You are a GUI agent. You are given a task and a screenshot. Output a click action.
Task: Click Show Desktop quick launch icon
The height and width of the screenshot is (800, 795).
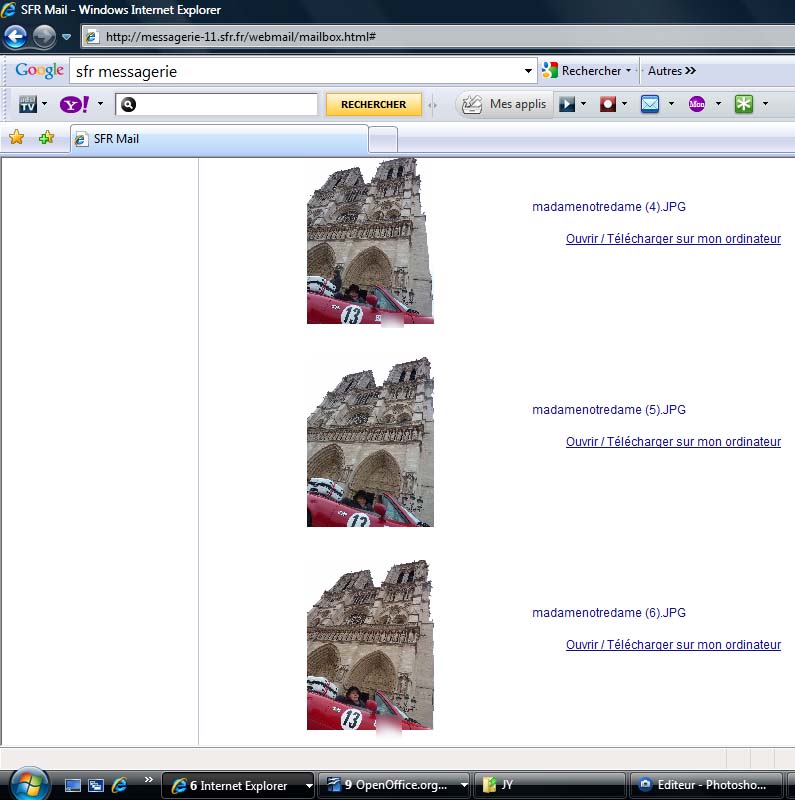(72, 786)
